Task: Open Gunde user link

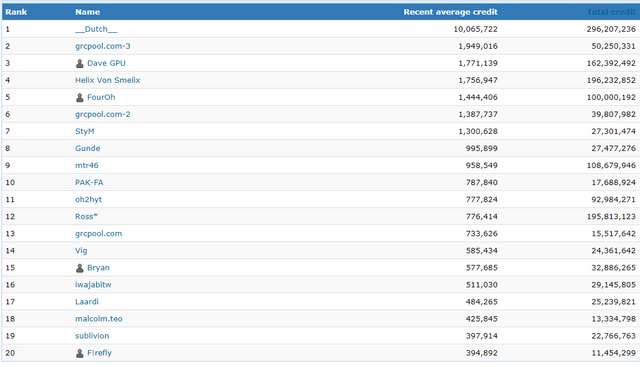Action: pos(87,149)
